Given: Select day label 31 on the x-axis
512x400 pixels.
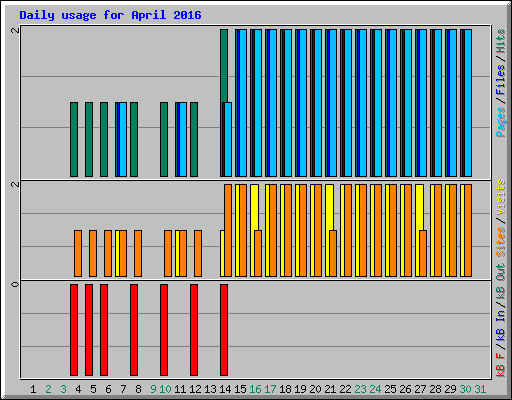Looking at the screenshot, I should [480, 389].
